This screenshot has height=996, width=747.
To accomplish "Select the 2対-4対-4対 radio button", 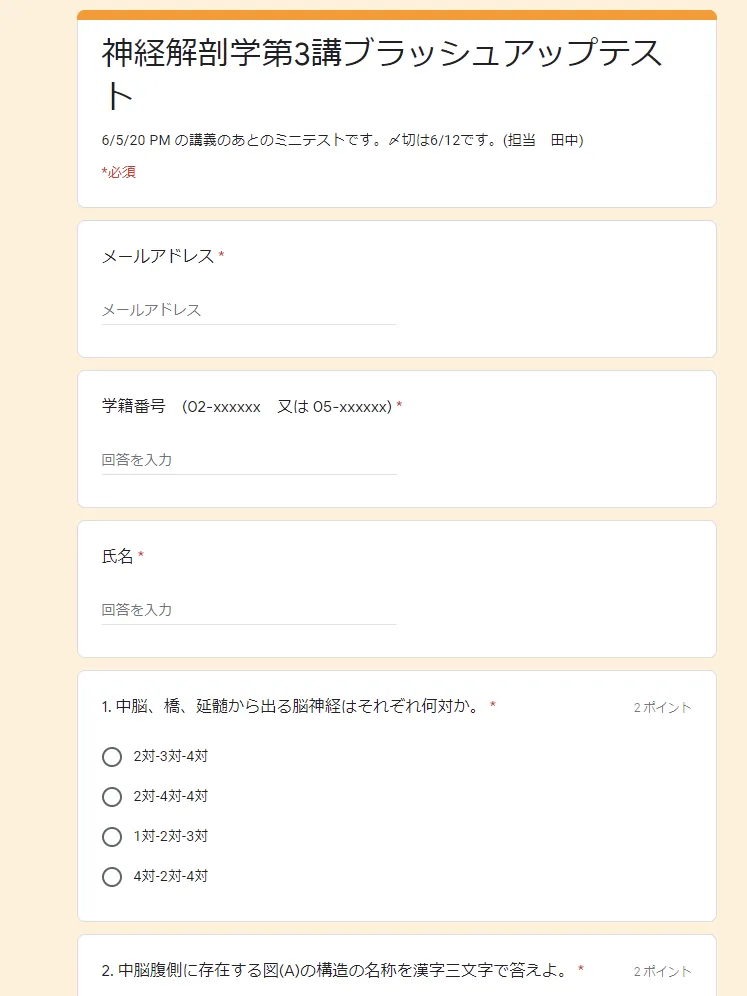I will pyautogui.click(x=112, y=797).
